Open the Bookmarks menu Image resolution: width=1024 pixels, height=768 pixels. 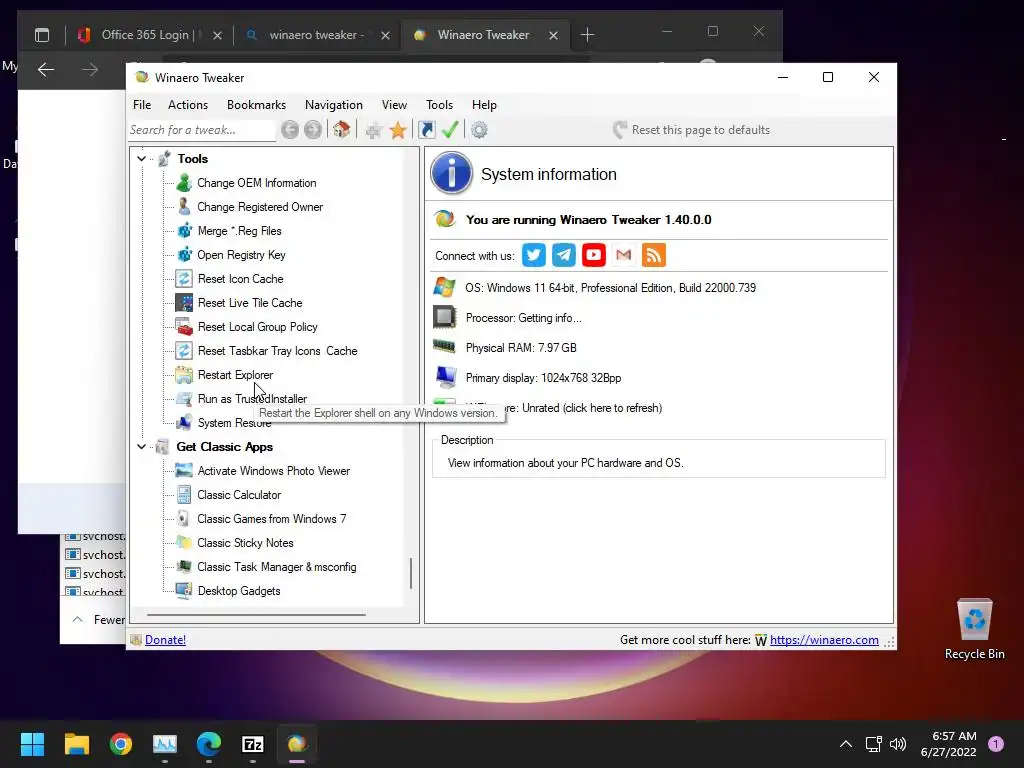pyautogui.click(x=256, y=105)
